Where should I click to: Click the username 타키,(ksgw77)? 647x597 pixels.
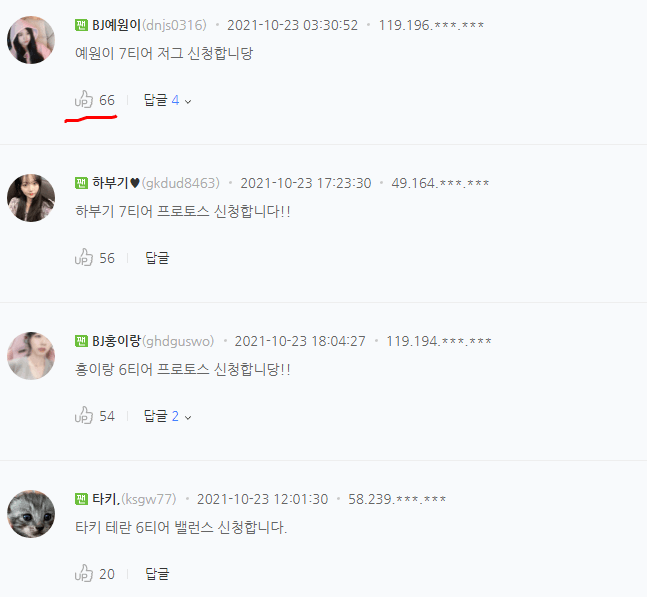pos(134,499)
